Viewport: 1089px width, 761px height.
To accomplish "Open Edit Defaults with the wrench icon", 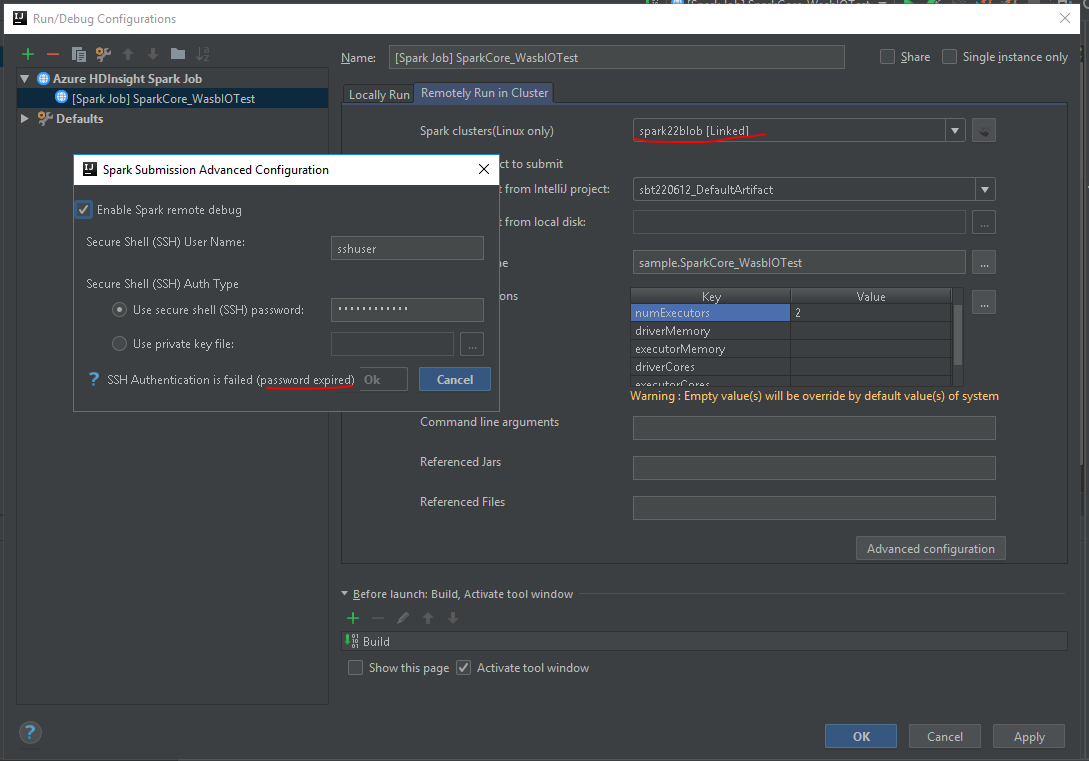I will [x=103, y=54].
